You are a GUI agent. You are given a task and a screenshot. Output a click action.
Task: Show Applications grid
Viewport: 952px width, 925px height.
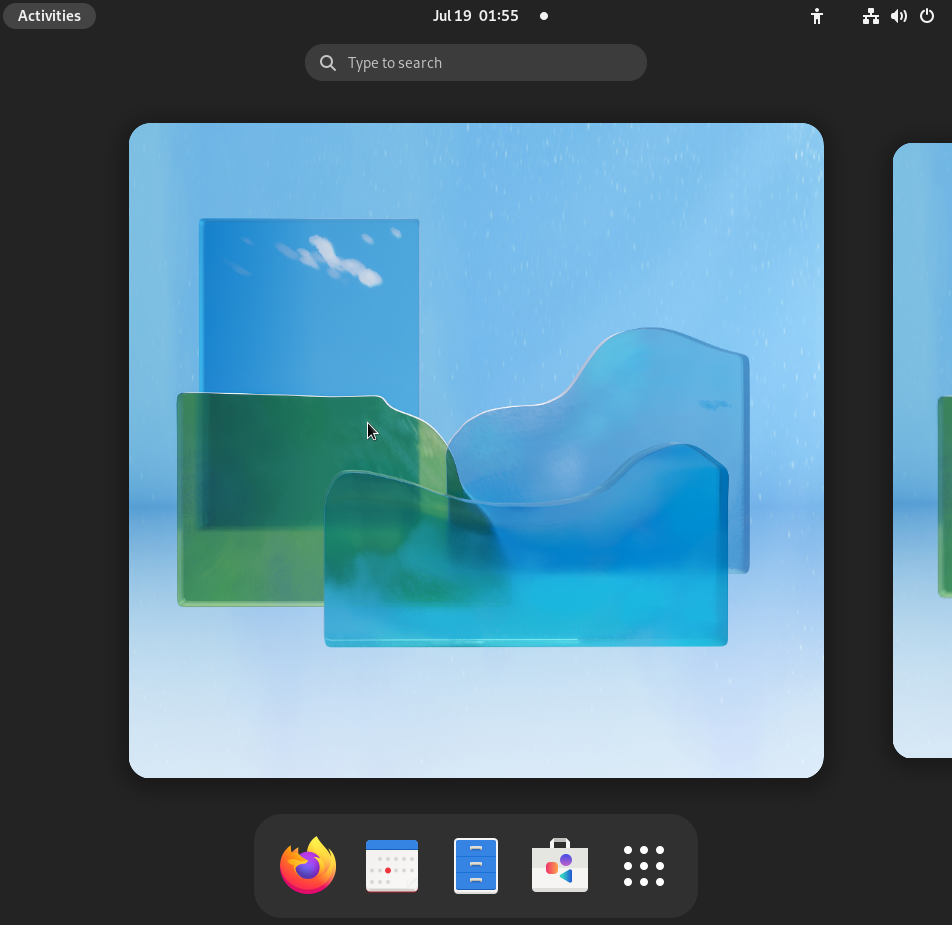(644, 866)
